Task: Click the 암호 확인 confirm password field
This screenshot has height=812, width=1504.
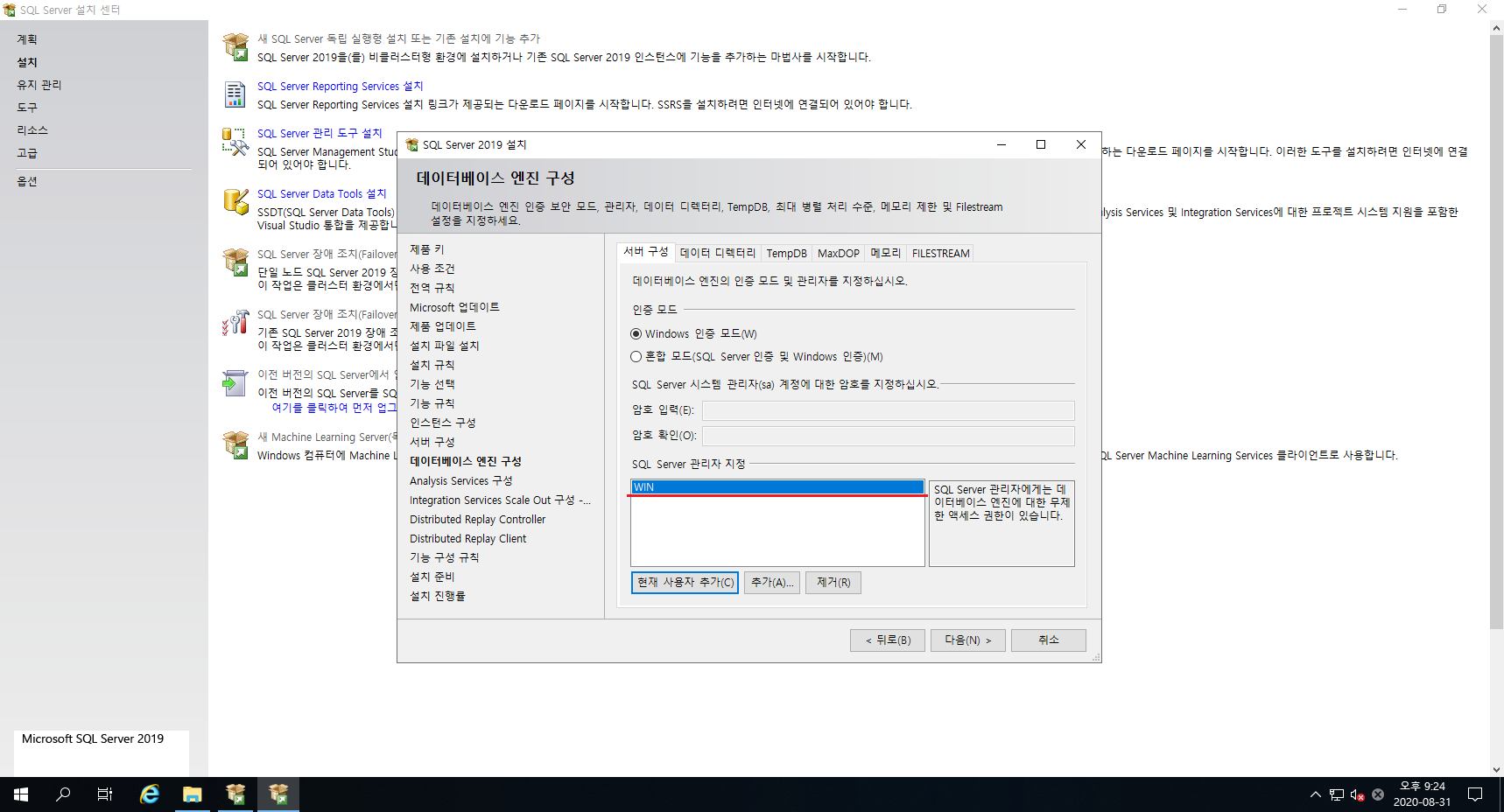Action: click(889, 436)
